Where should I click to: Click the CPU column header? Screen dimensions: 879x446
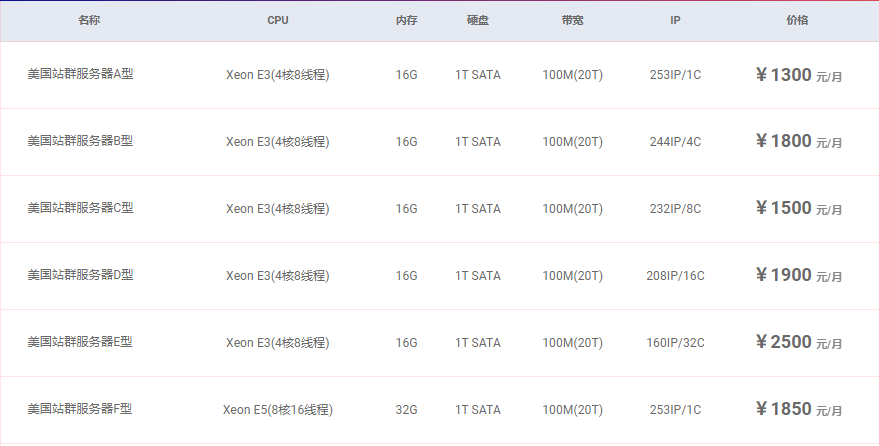pyautogui.click(x=277, y=20)
